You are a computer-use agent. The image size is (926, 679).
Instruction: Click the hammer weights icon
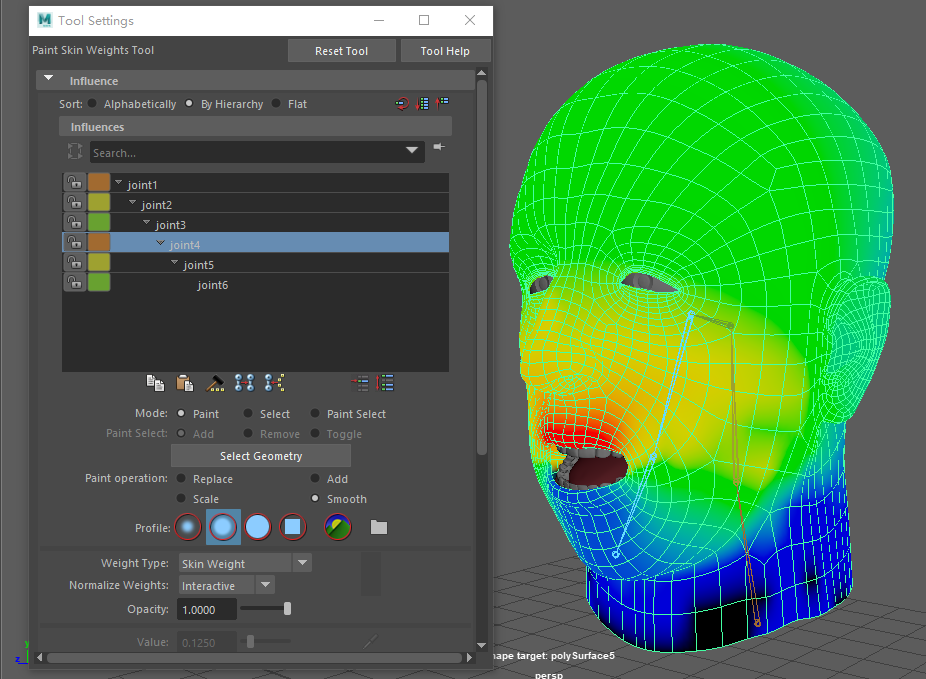pos(215,382)
